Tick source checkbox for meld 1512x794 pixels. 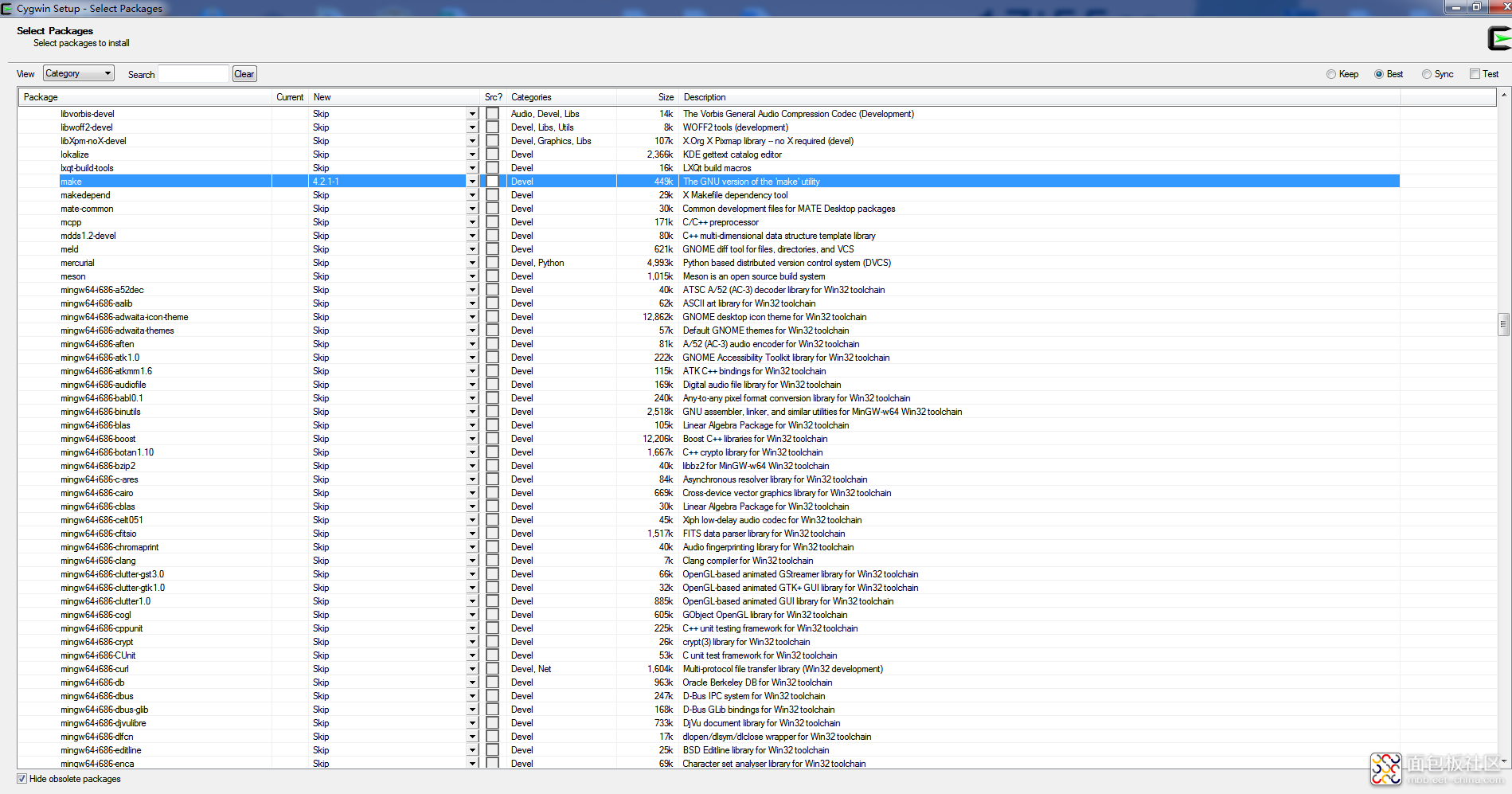pos(493,249)
